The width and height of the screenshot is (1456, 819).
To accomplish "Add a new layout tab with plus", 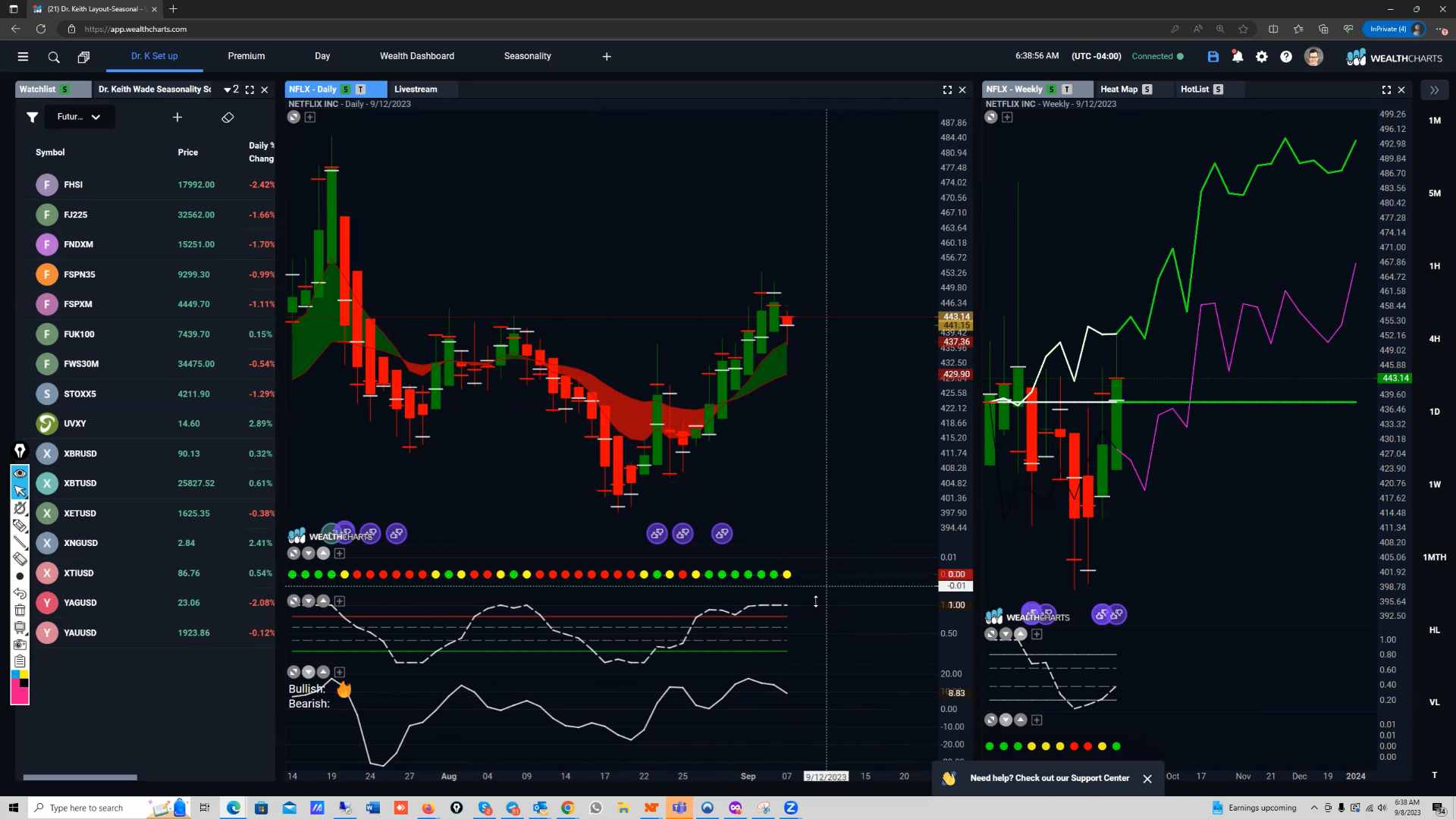I will click(607, 56).
